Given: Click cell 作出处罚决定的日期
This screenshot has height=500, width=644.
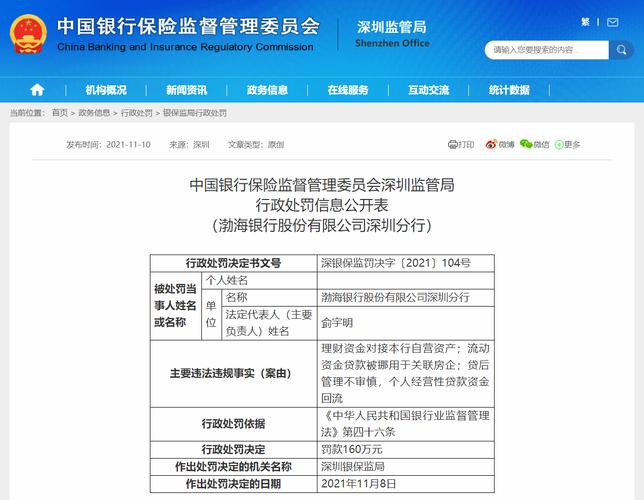Looking at the screenshot, I should 233,484.
